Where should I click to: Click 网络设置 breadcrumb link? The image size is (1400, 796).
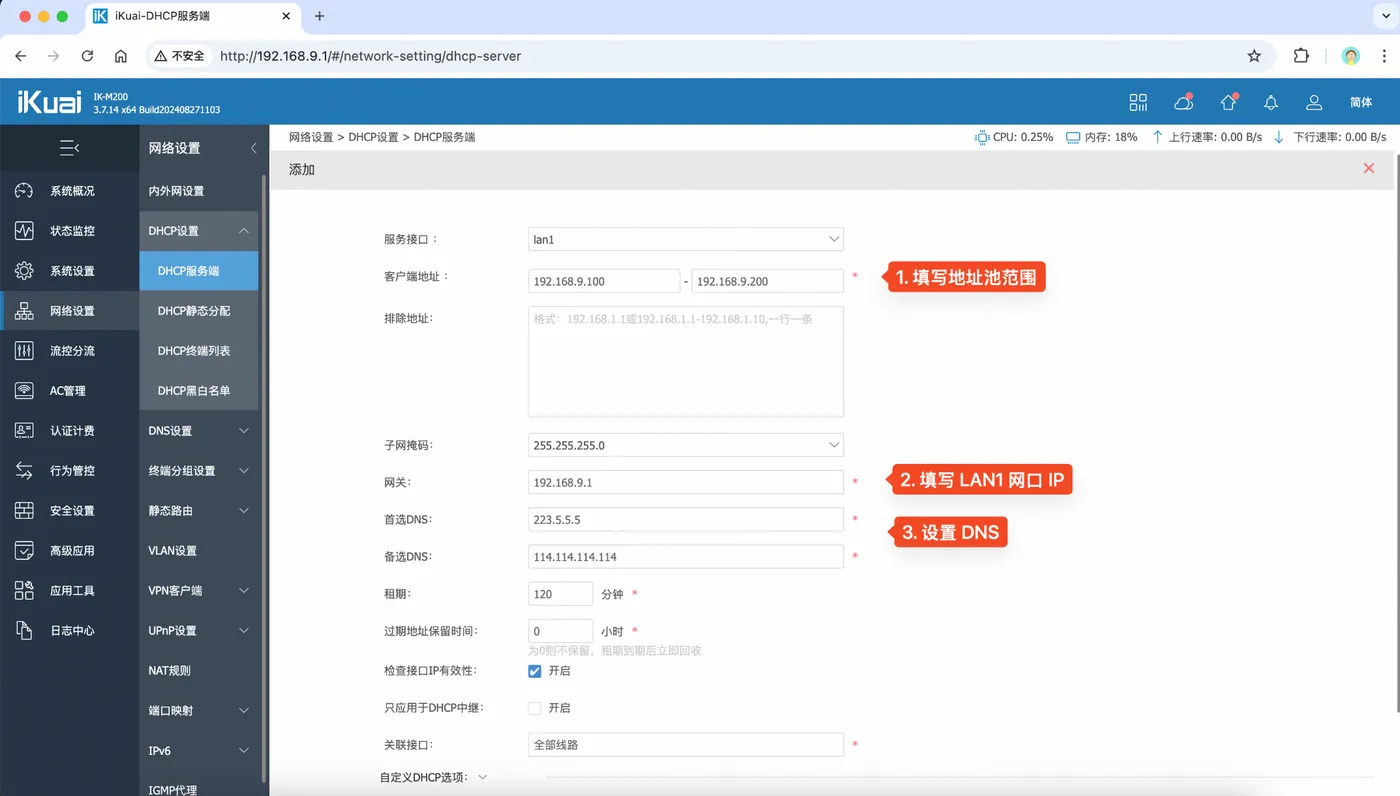[x=311, y=137]
